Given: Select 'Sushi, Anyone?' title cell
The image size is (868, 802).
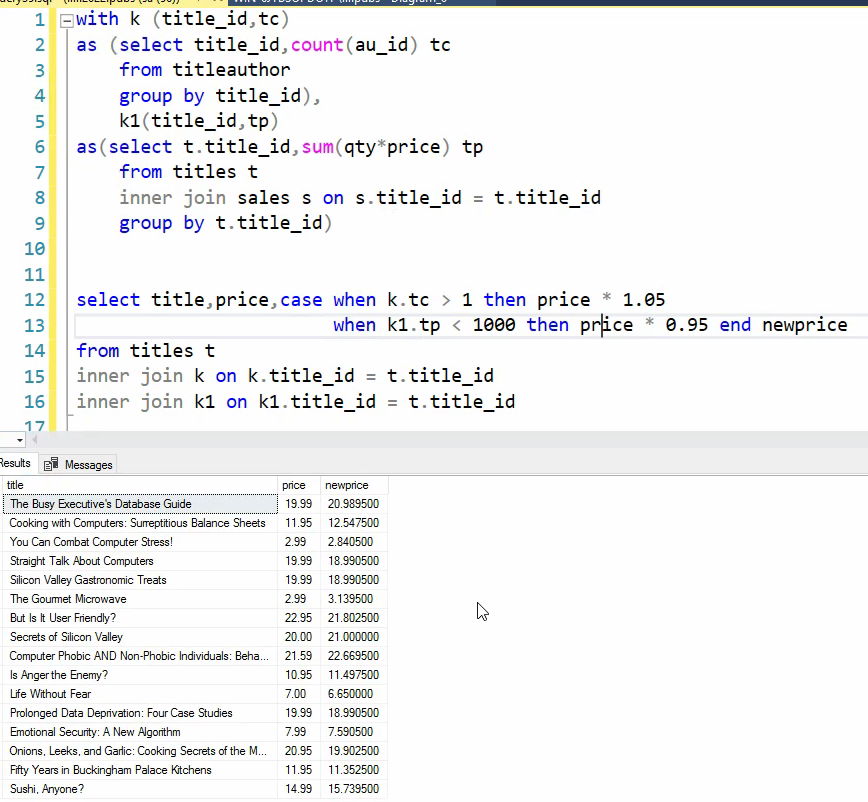Looking at the screenshot, I should point(140,789).
